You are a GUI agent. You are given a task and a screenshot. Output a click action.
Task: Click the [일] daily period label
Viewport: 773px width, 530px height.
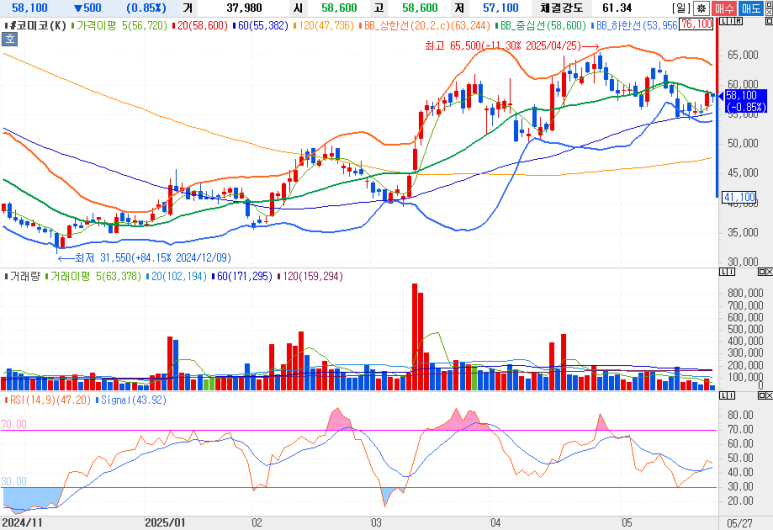point(681,8)
